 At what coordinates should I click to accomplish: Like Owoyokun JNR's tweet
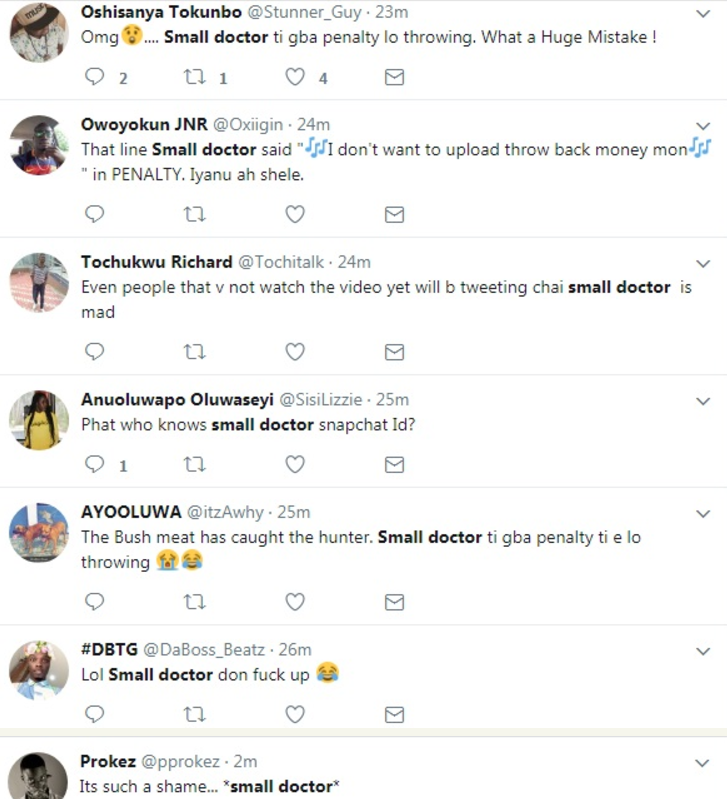[x=295, y=214]
